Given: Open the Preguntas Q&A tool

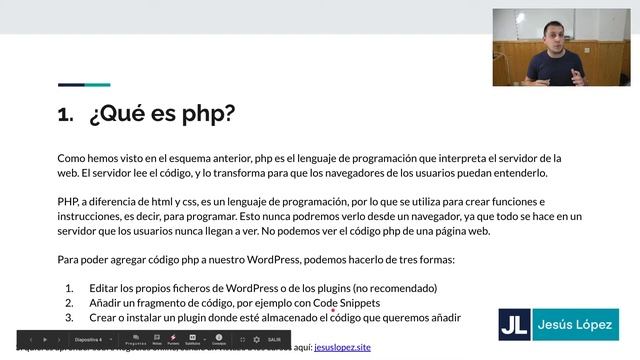Looking at the screenshot, I should click(x=136, y=340).
